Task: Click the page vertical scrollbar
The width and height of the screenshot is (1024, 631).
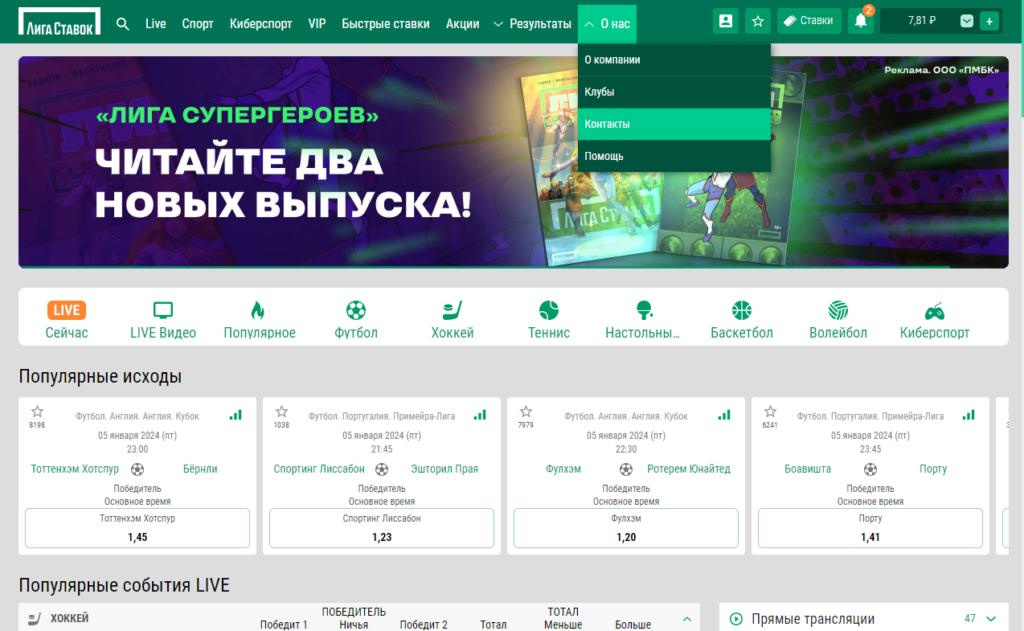Action: pyautogui.click(x=1021, y=59)
